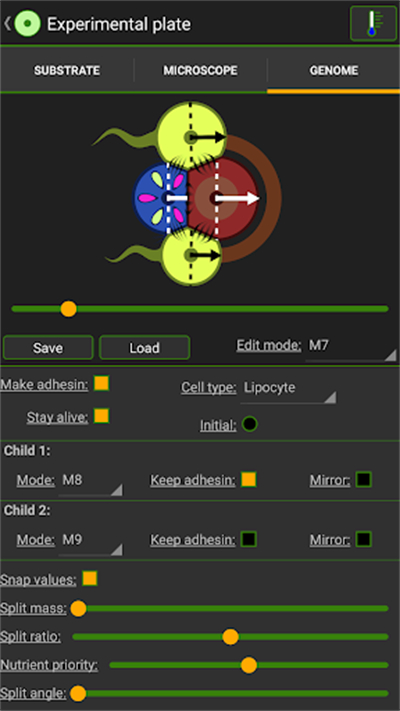The height and width of the screenshot is (711, 400).
Task: Click the Save button
Action: 48,348
